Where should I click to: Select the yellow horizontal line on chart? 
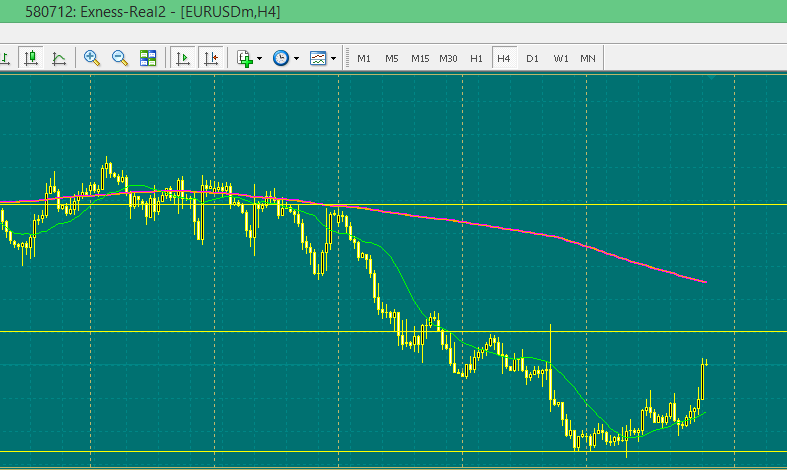click(500, 204)
